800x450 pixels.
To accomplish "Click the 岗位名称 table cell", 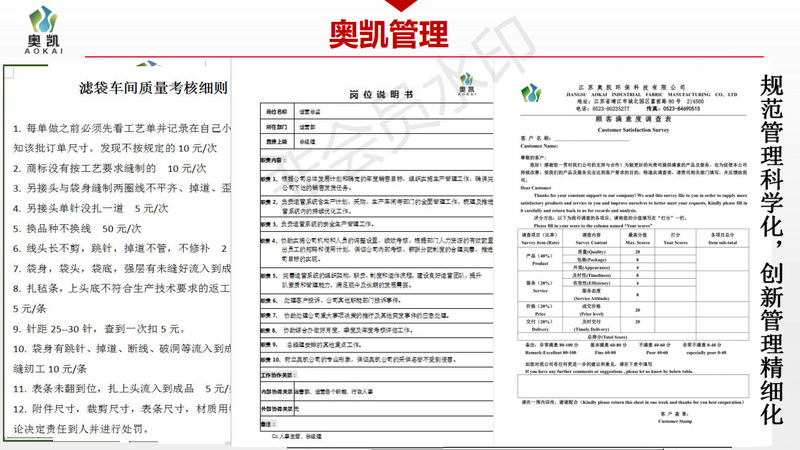I will coord(277,112).
